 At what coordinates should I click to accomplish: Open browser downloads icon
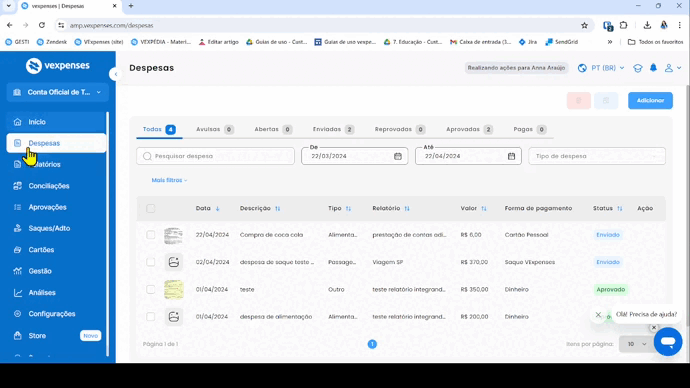647,26
